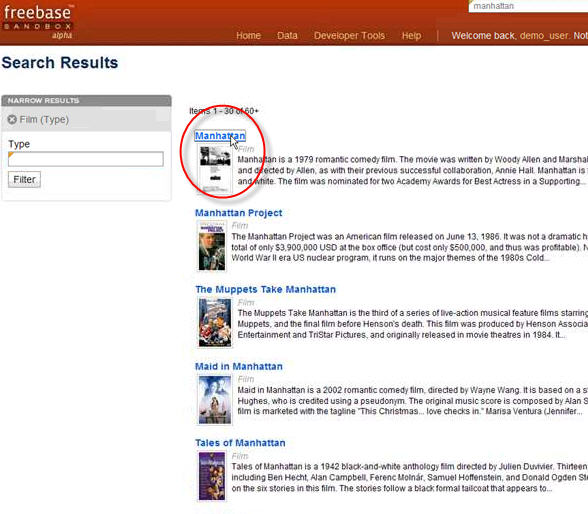Image resolution: width=588 pixels, height=514 pixels.
Task: Open the Help menu item
Action: coord(411,36)
